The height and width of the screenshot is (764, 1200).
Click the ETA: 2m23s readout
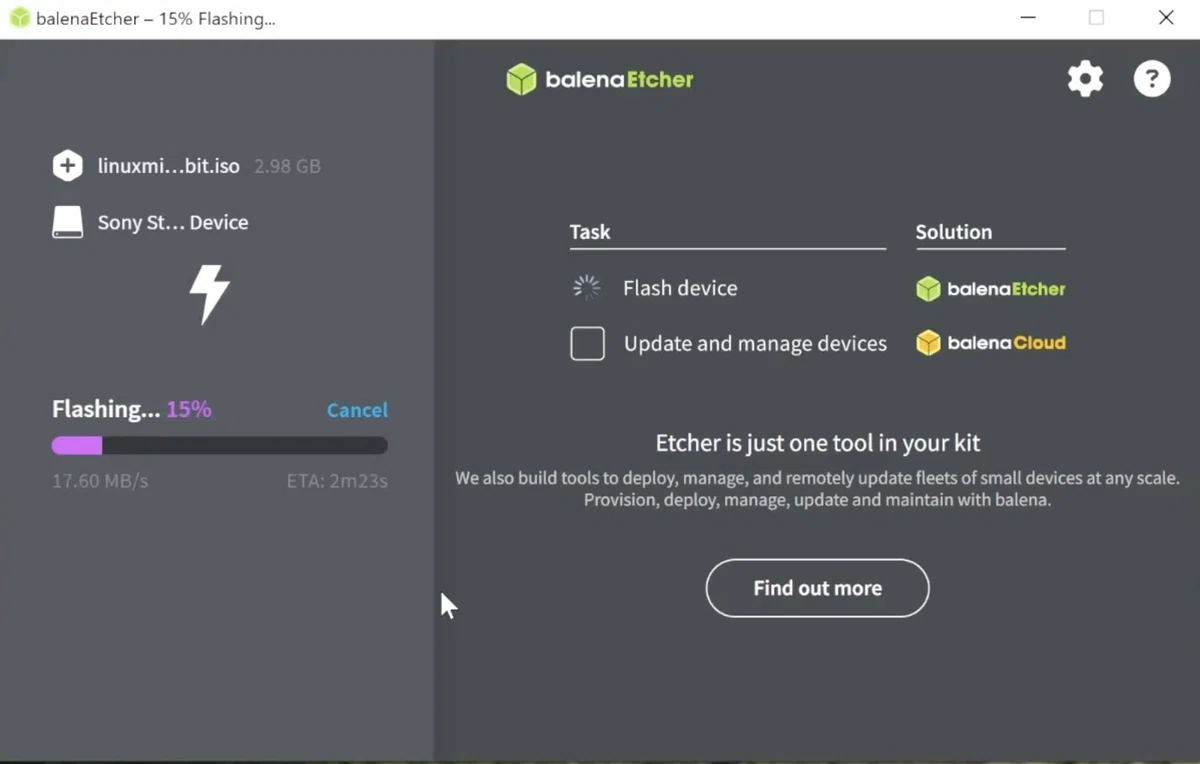(337, 481)
